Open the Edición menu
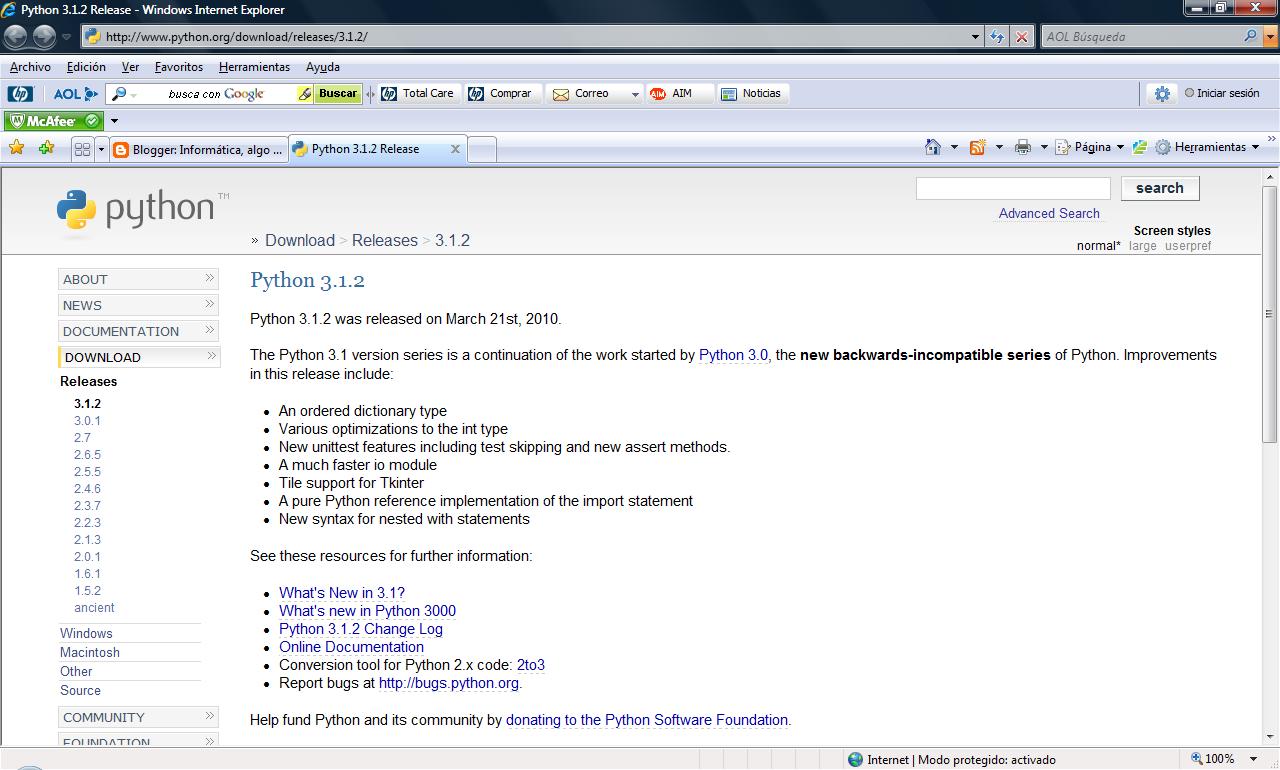The width and height of the screenshot is (1280, 770). pyautogui.click(x=86, y=67)
